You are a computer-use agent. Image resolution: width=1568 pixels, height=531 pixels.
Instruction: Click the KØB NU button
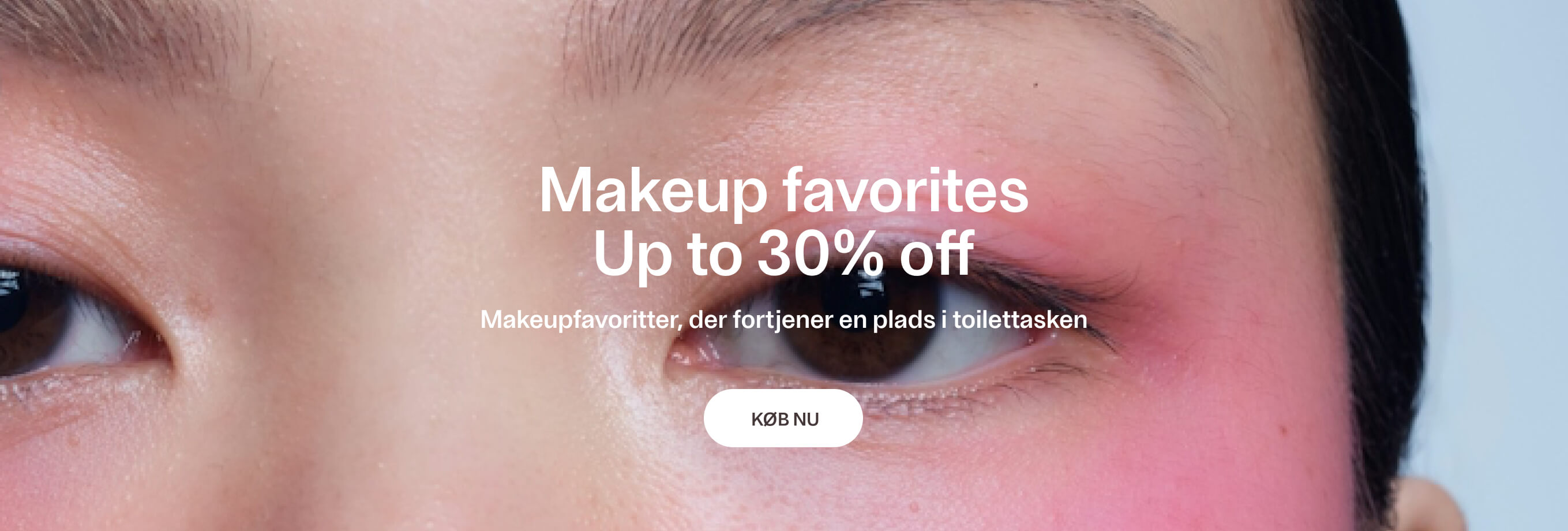(783, 418)
